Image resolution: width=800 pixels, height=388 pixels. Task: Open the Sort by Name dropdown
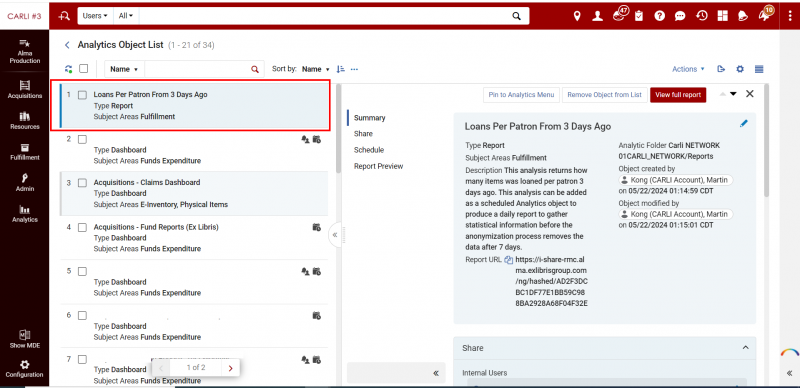[316, 69]
